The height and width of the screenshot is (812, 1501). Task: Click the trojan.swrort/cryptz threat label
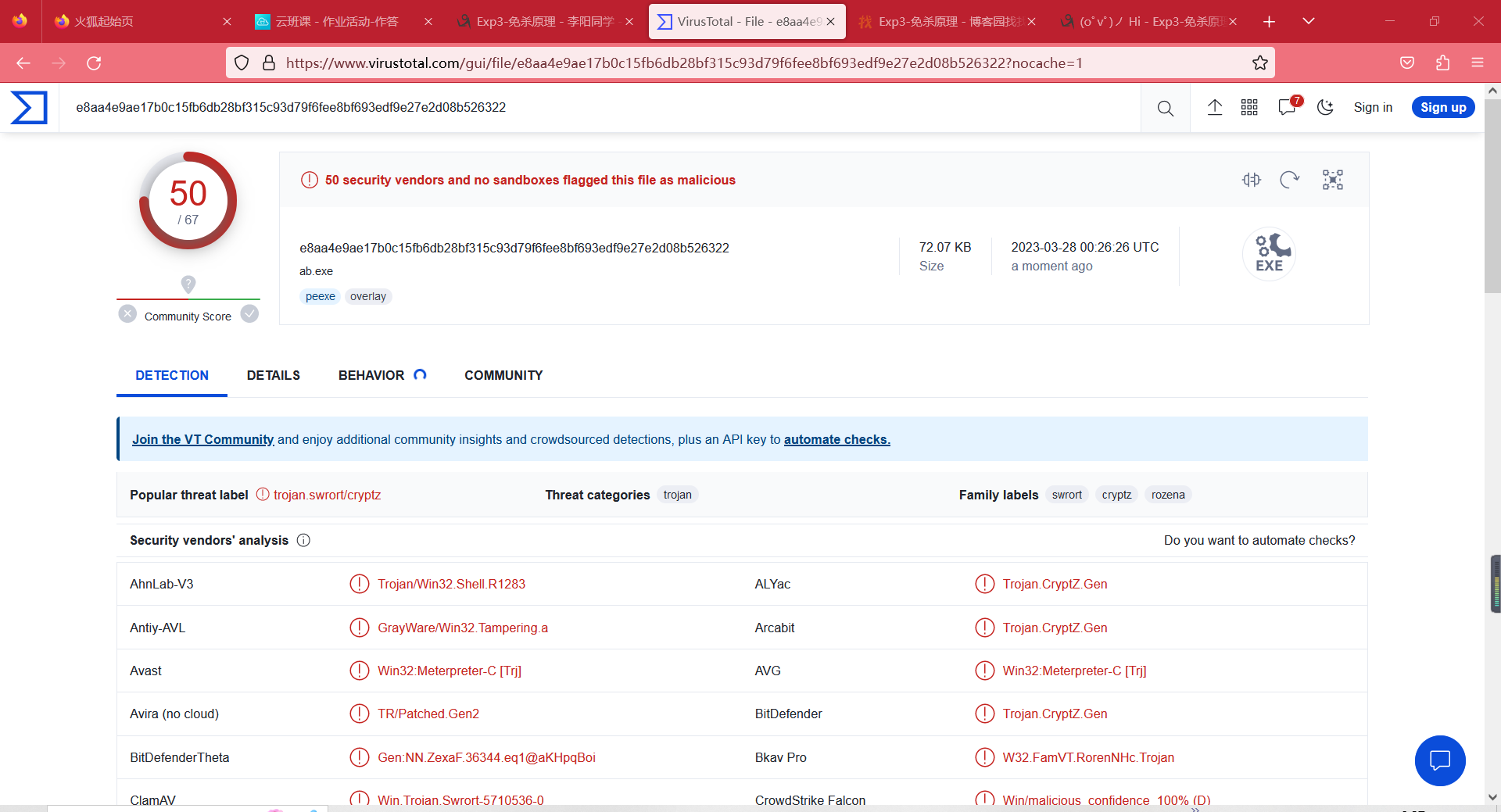[x=327, y=495]
